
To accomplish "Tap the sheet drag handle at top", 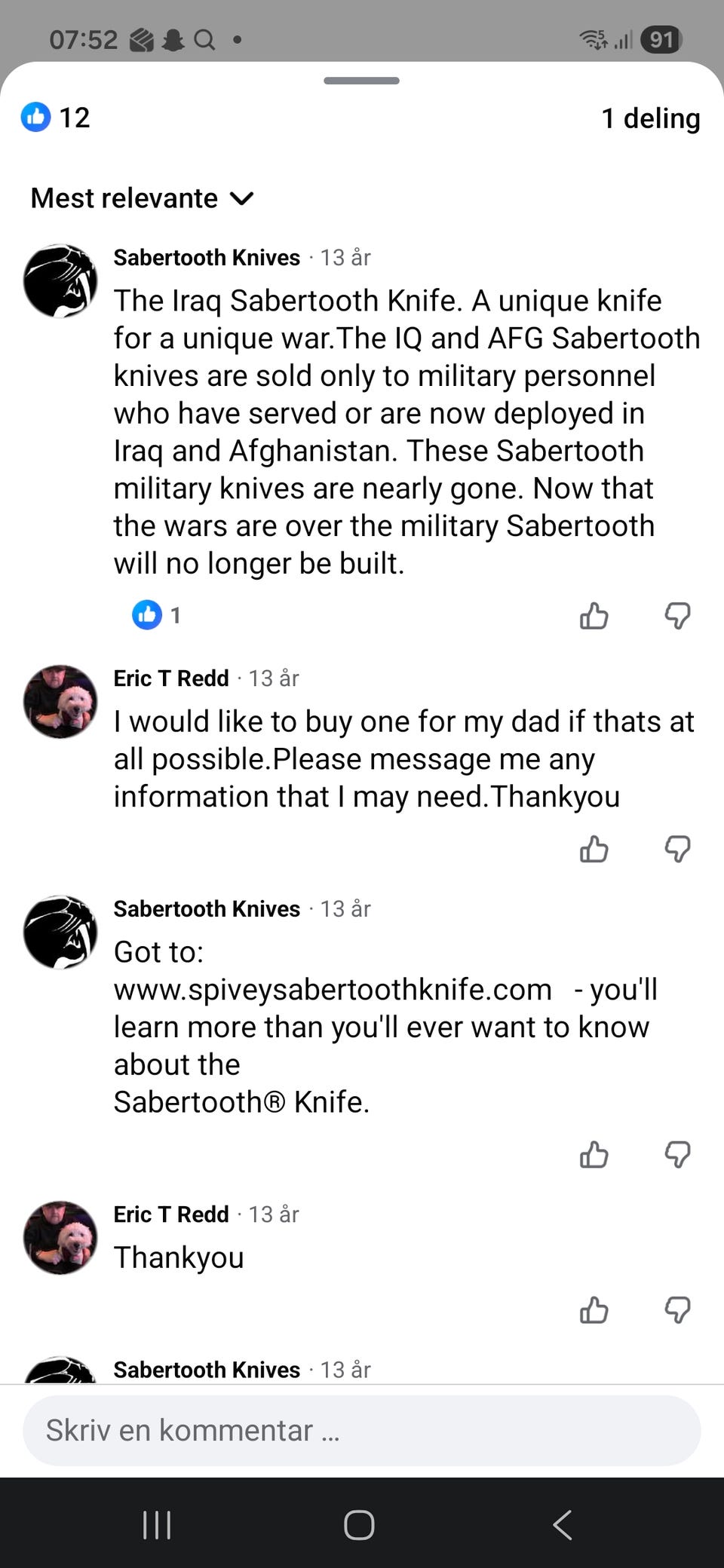I will coord(362,81).
